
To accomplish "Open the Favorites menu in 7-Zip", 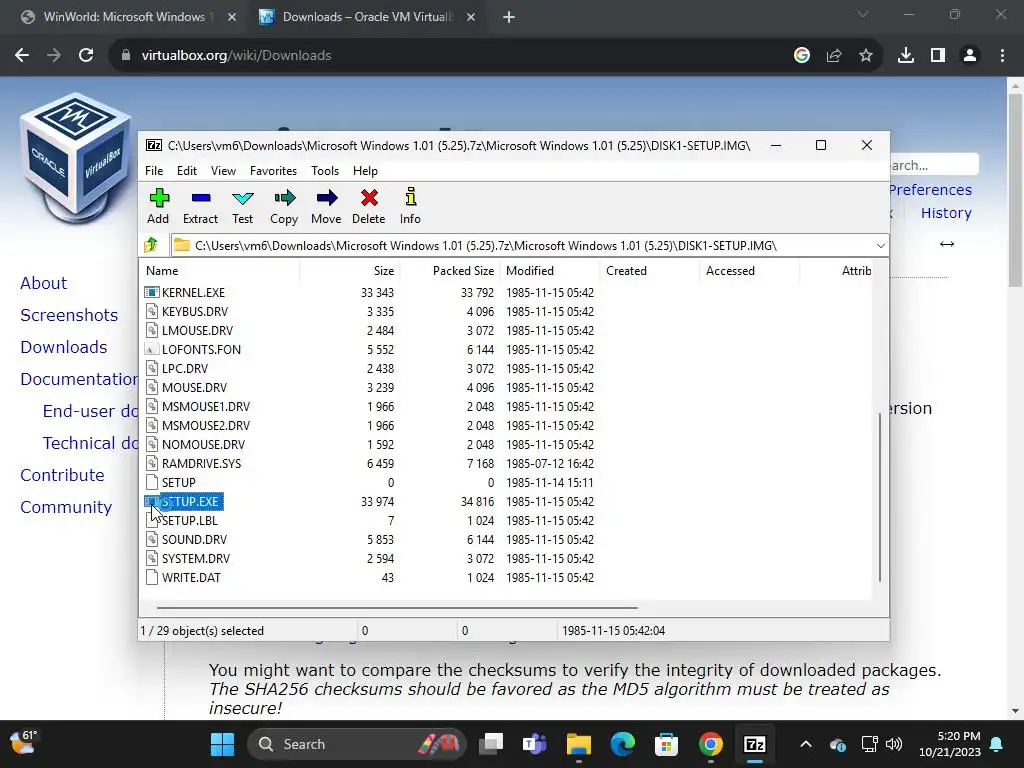I will click(x=273, y=170).
